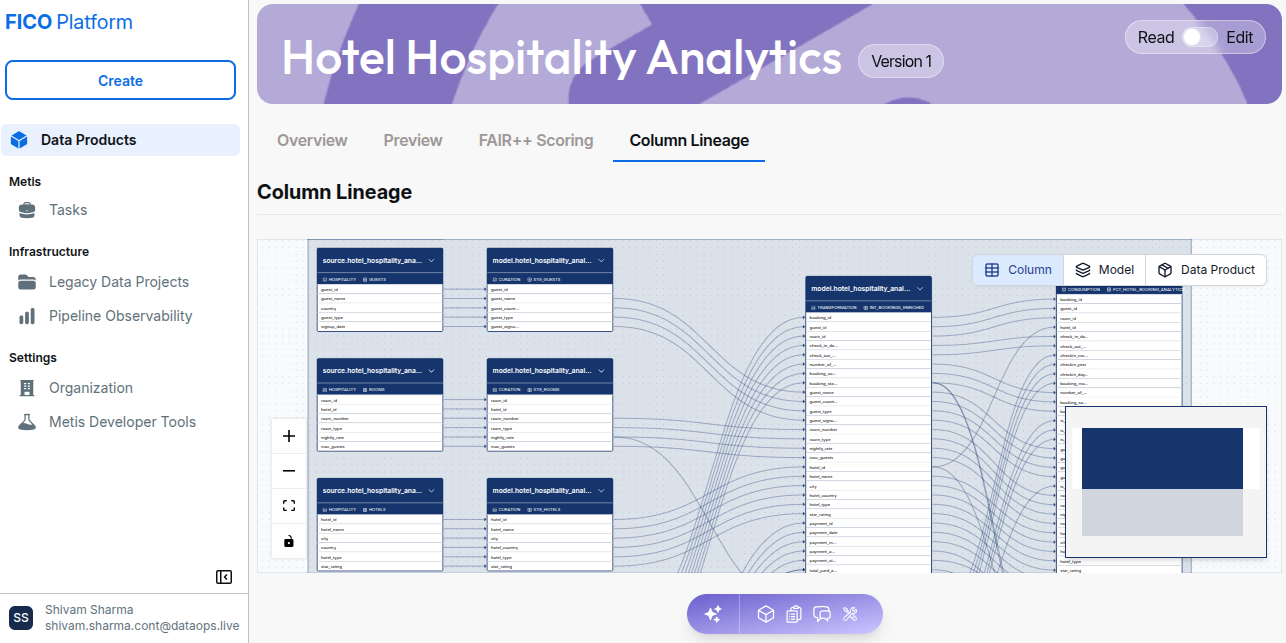Click the Organization building icon
This screenshot has height=643, width=1286.
click(x=27, y=388)
